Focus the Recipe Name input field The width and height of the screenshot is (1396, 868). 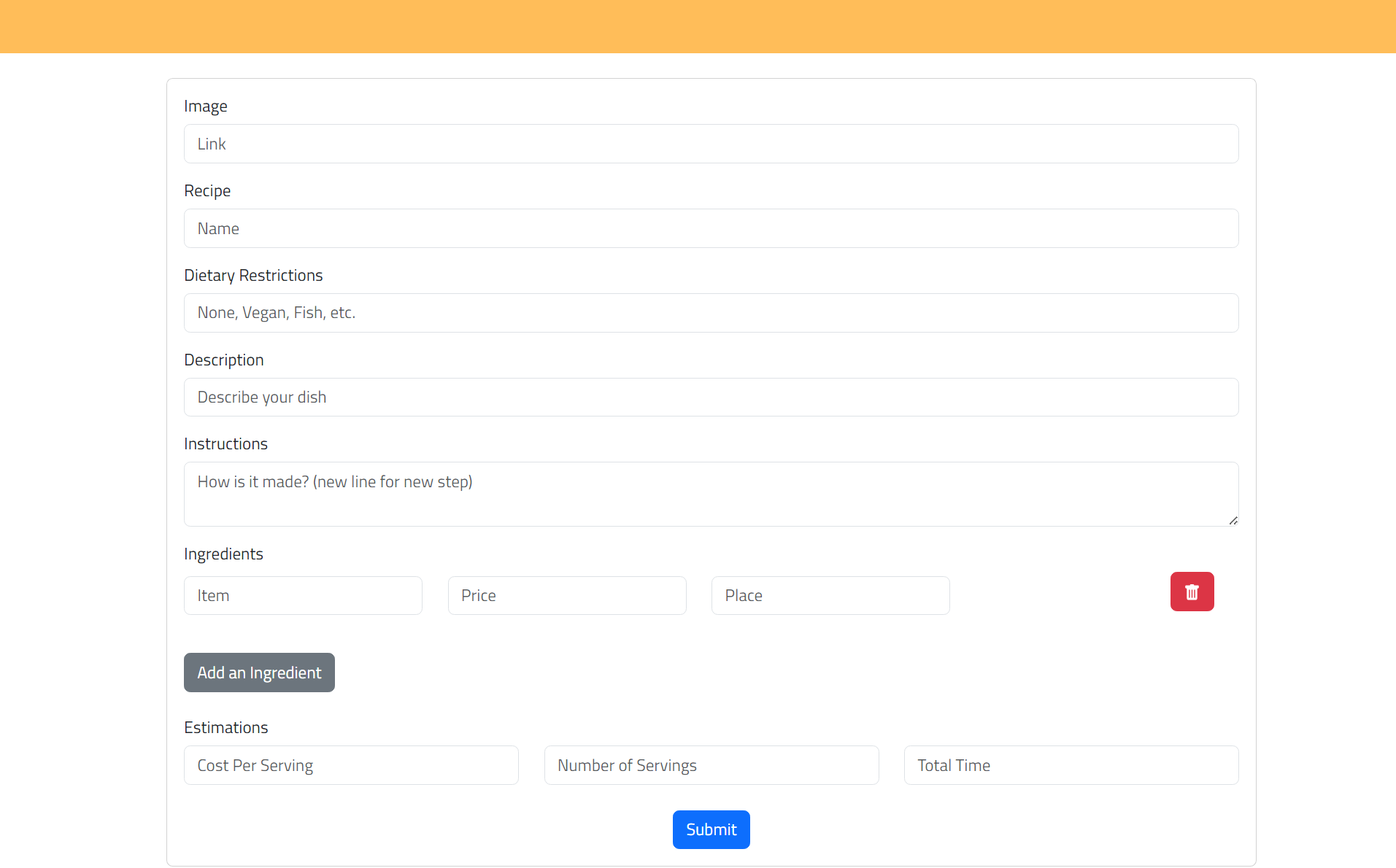[x=711, y=228]
